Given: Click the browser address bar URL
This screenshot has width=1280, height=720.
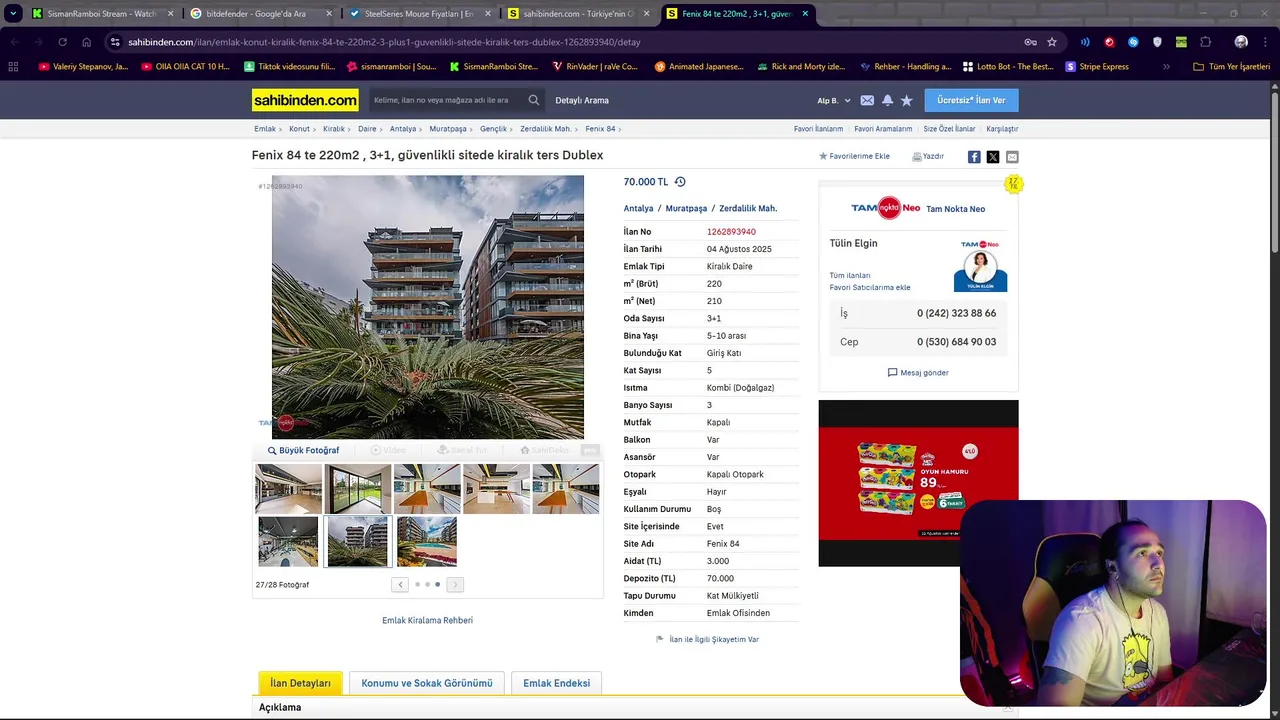Looking at the screenshot, I should point(384,42).
